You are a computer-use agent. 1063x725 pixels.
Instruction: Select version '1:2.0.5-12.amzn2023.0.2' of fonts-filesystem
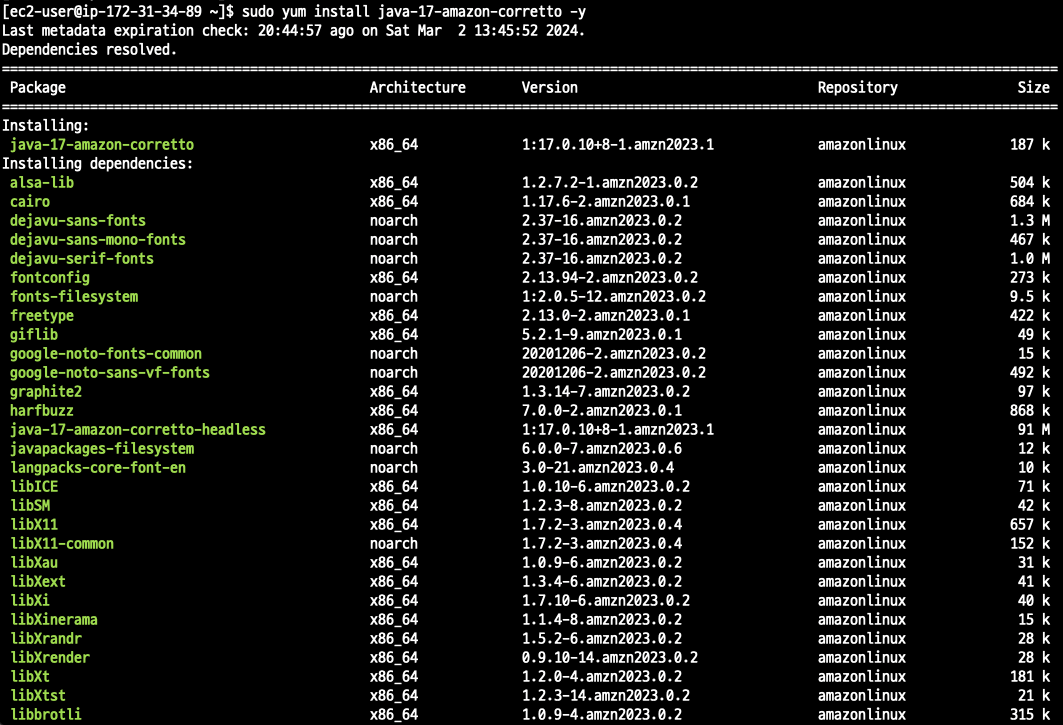coord(614,296)
